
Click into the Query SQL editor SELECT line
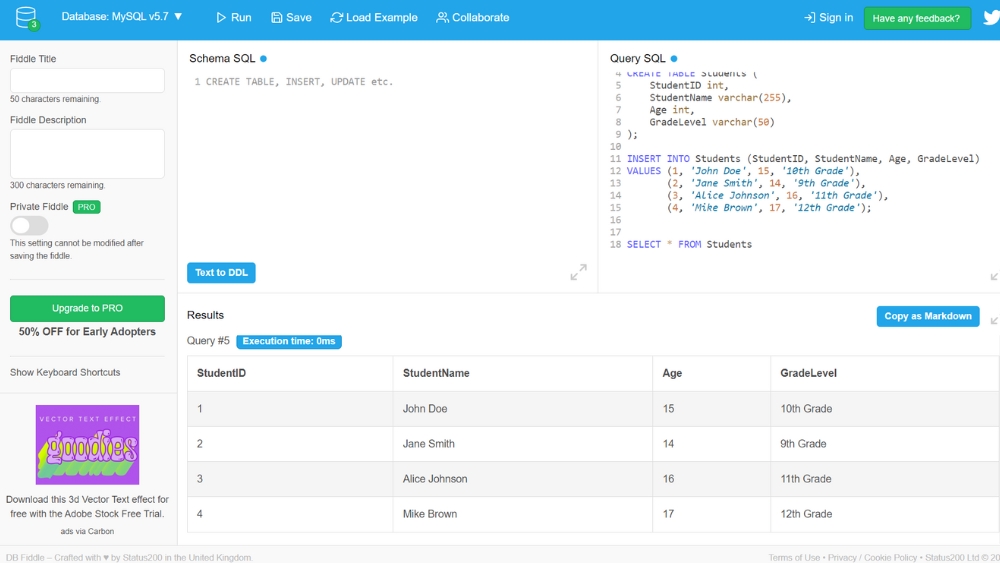(689, 244)
